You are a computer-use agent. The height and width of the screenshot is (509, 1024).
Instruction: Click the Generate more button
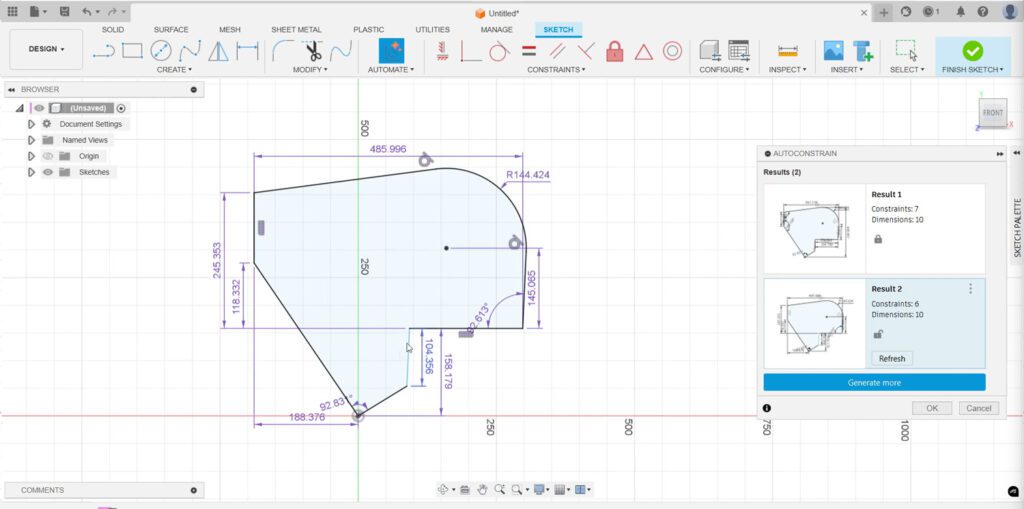874,382
